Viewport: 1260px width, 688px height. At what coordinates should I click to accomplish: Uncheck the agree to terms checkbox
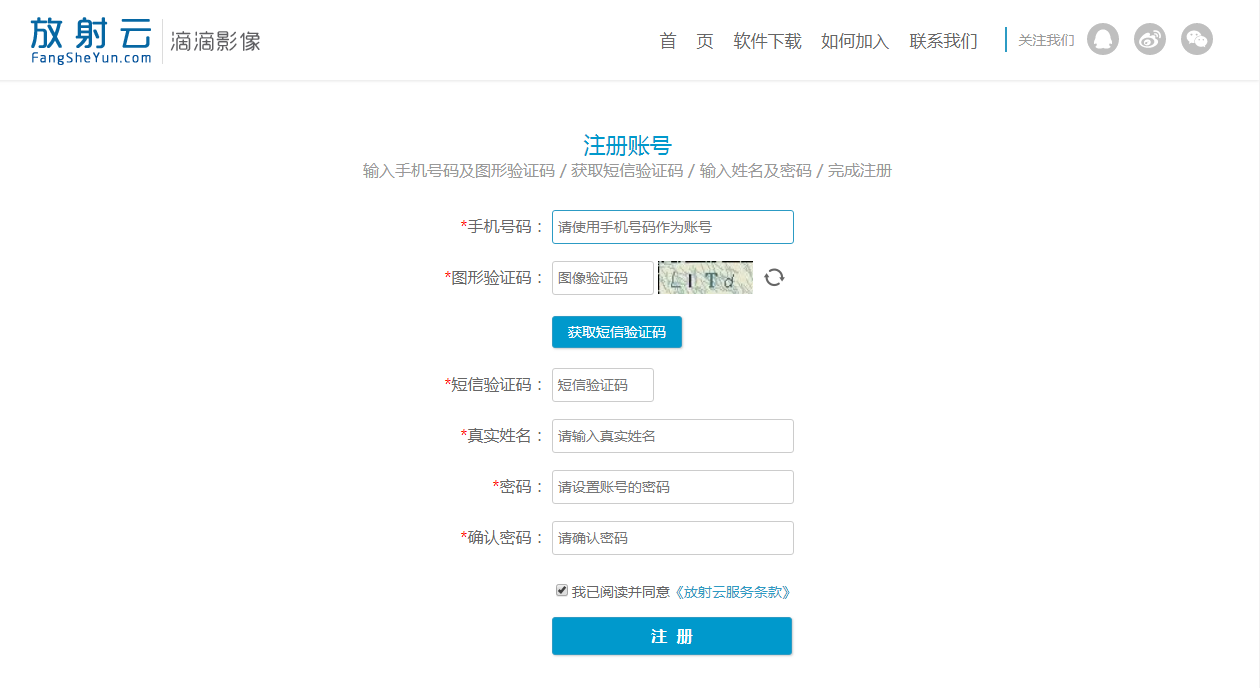[x=562, y=590]
